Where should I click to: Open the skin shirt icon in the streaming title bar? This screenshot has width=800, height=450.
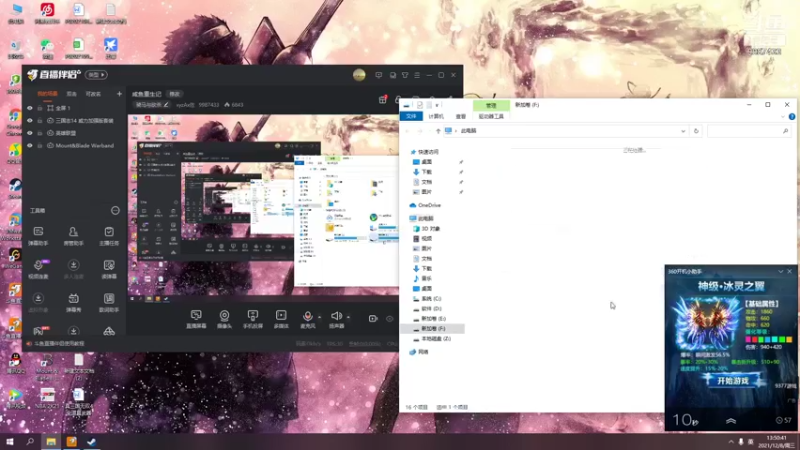[405, 75]
